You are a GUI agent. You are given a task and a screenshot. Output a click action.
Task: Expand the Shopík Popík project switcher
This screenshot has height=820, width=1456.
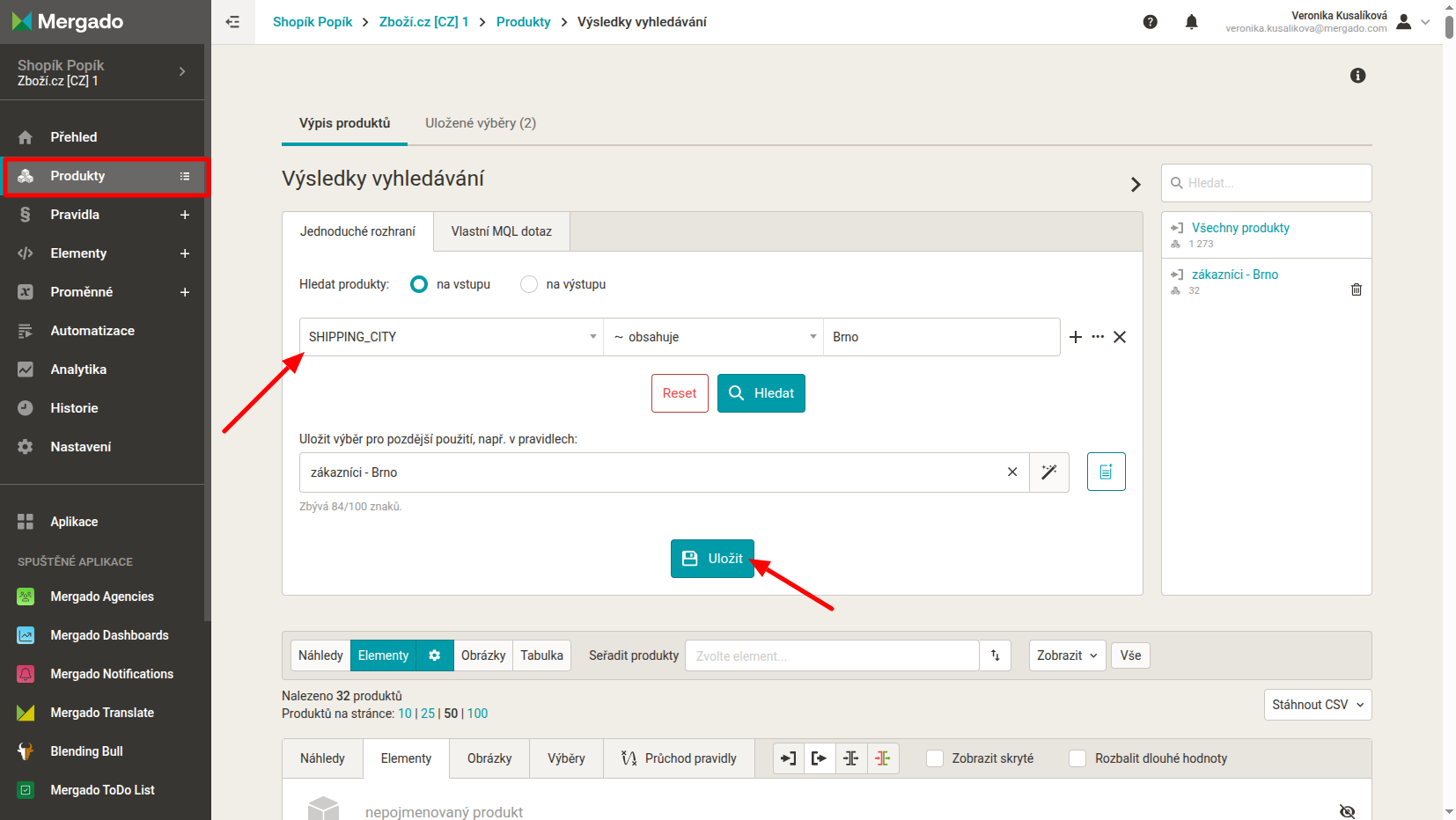pyautogui.click(x=182, y=72)
